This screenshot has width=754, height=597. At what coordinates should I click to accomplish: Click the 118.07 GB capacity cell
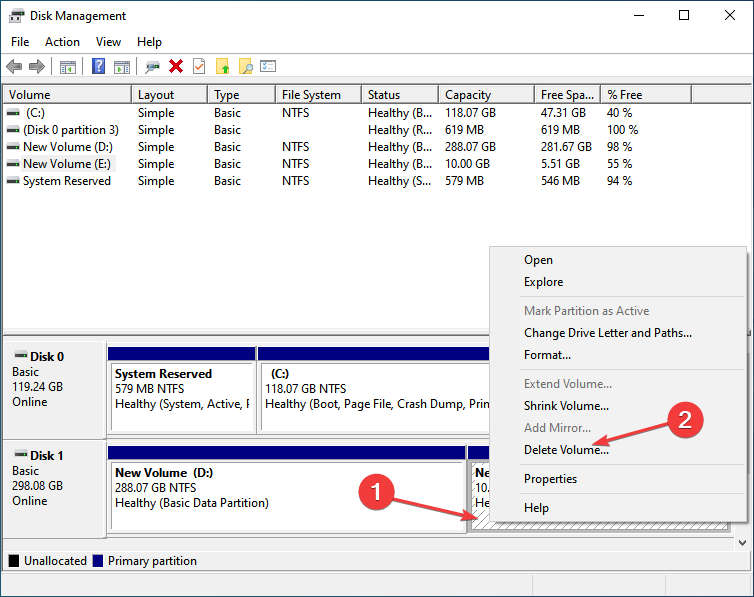coord(470,112)
